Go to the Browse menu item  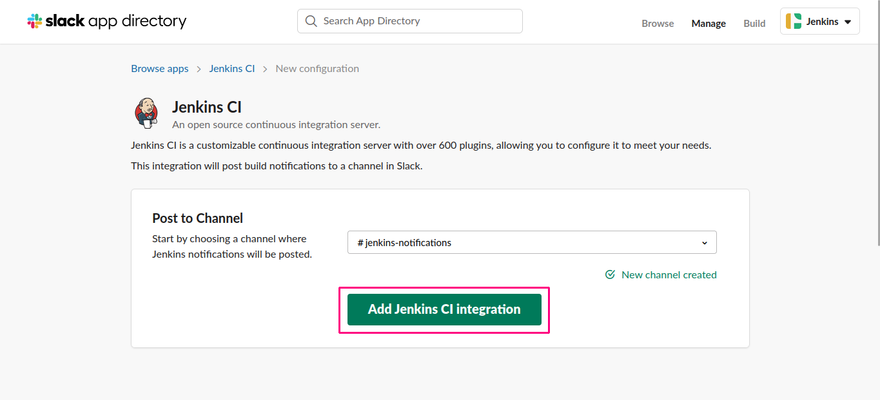(x=658, y=24)
